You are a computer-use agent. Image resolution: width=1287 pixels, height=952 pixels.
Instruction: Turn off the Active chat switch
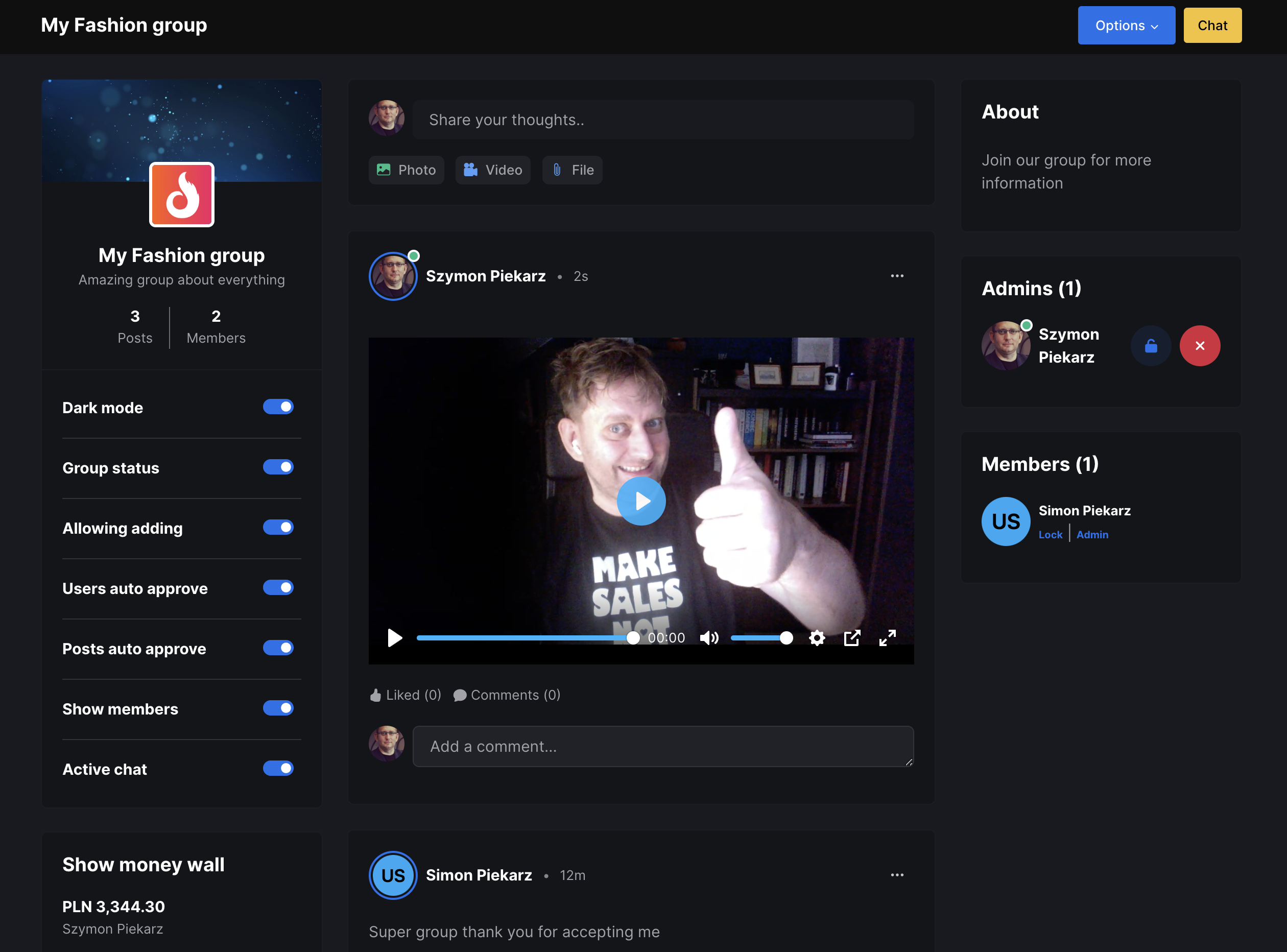[x=278, y=768]
